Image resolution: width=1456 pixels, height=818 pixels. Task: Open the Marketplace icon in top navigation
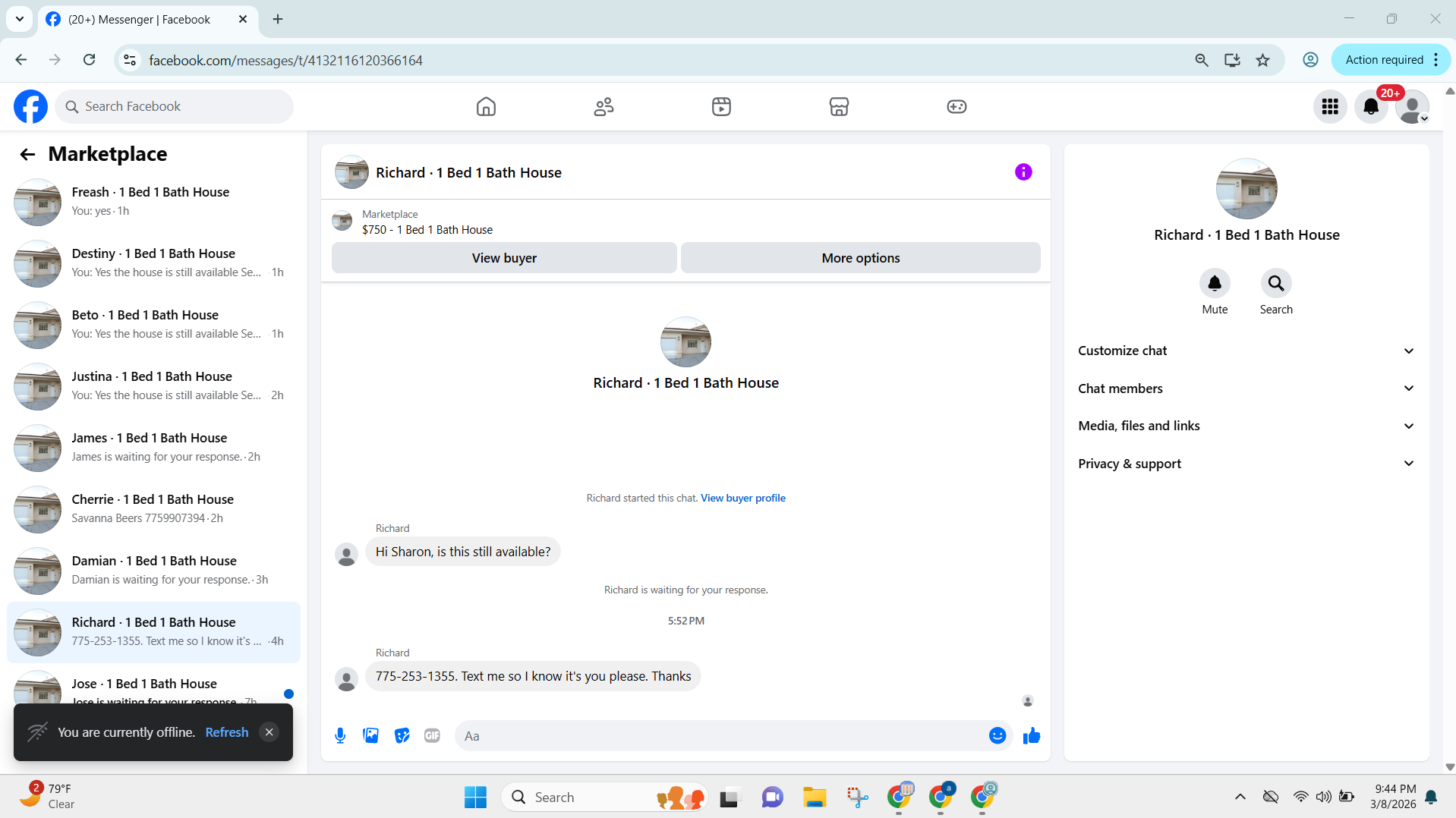click(839, 106)
